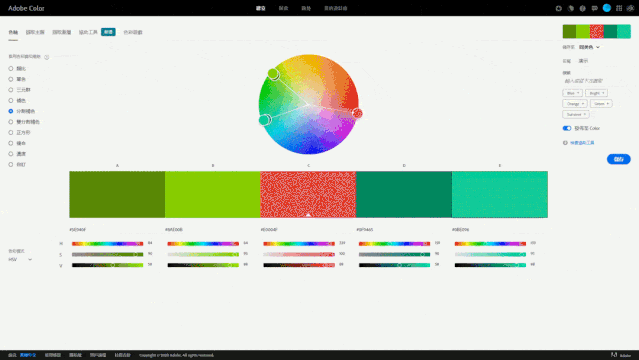Open the 色輪 color wheel tab
Image resolution: width=639 pixels, height=360 pixels.
coord(13,32)
